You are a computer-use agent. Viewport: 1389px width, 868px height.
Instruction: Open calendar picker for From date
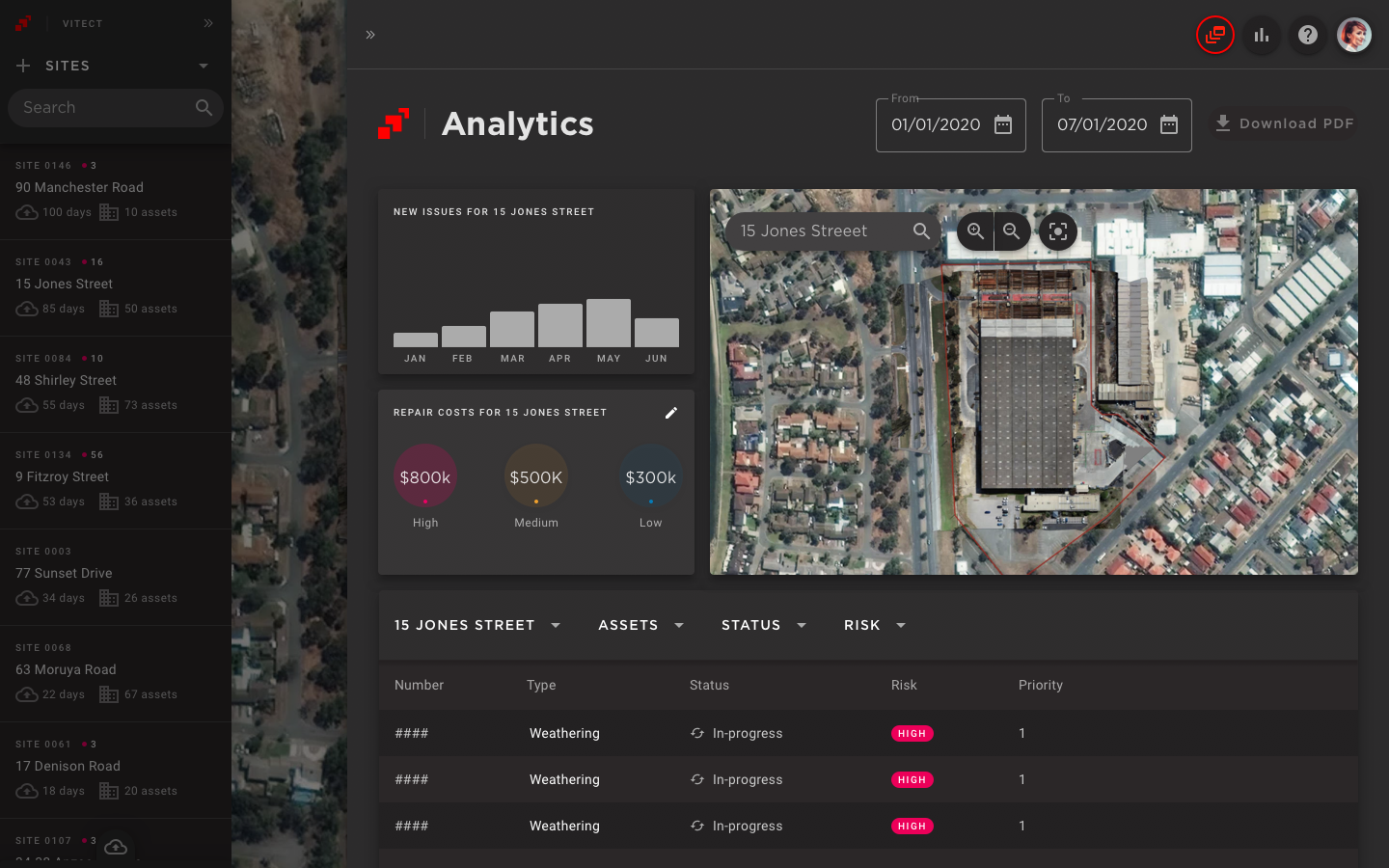tap(1003, 124)
